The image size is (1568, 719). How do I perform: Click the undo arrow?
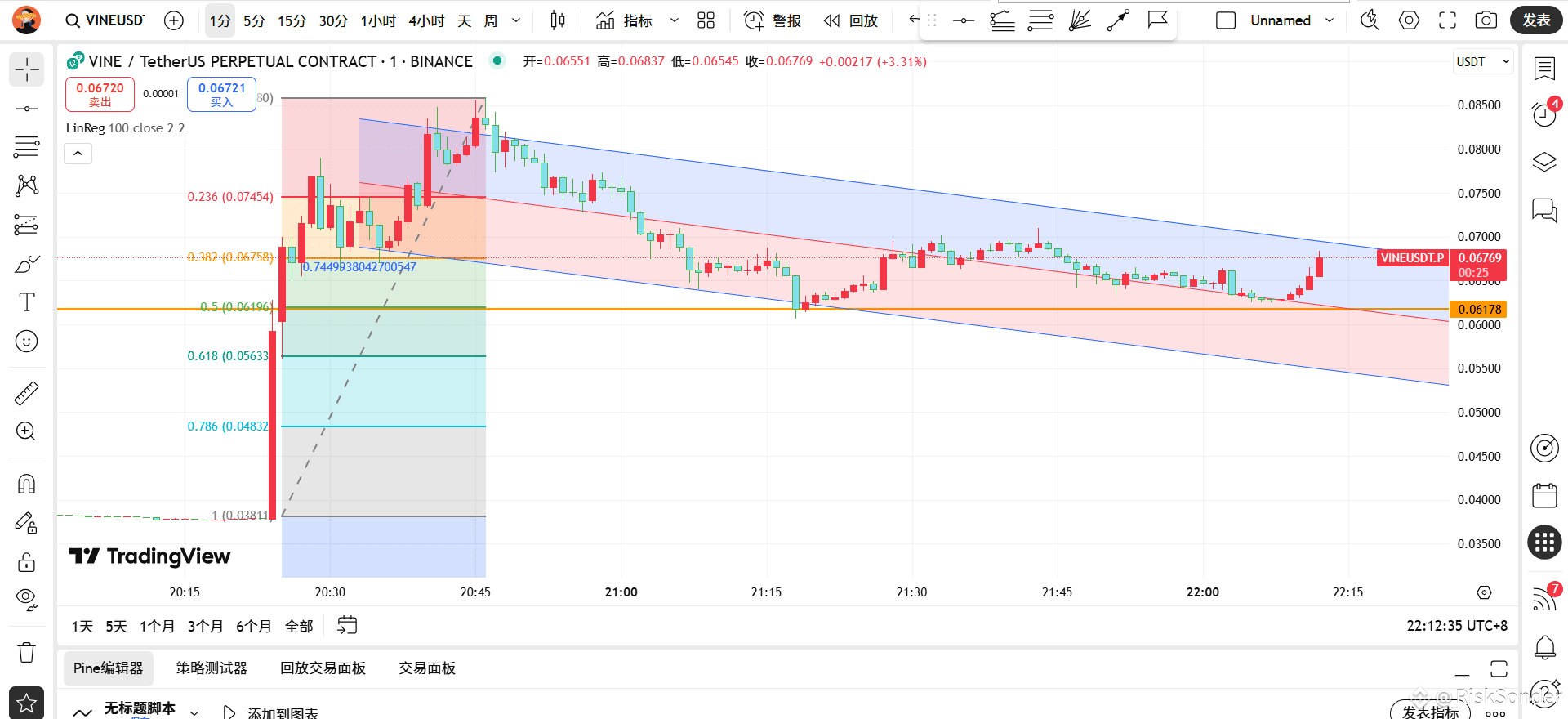[913, 20]
